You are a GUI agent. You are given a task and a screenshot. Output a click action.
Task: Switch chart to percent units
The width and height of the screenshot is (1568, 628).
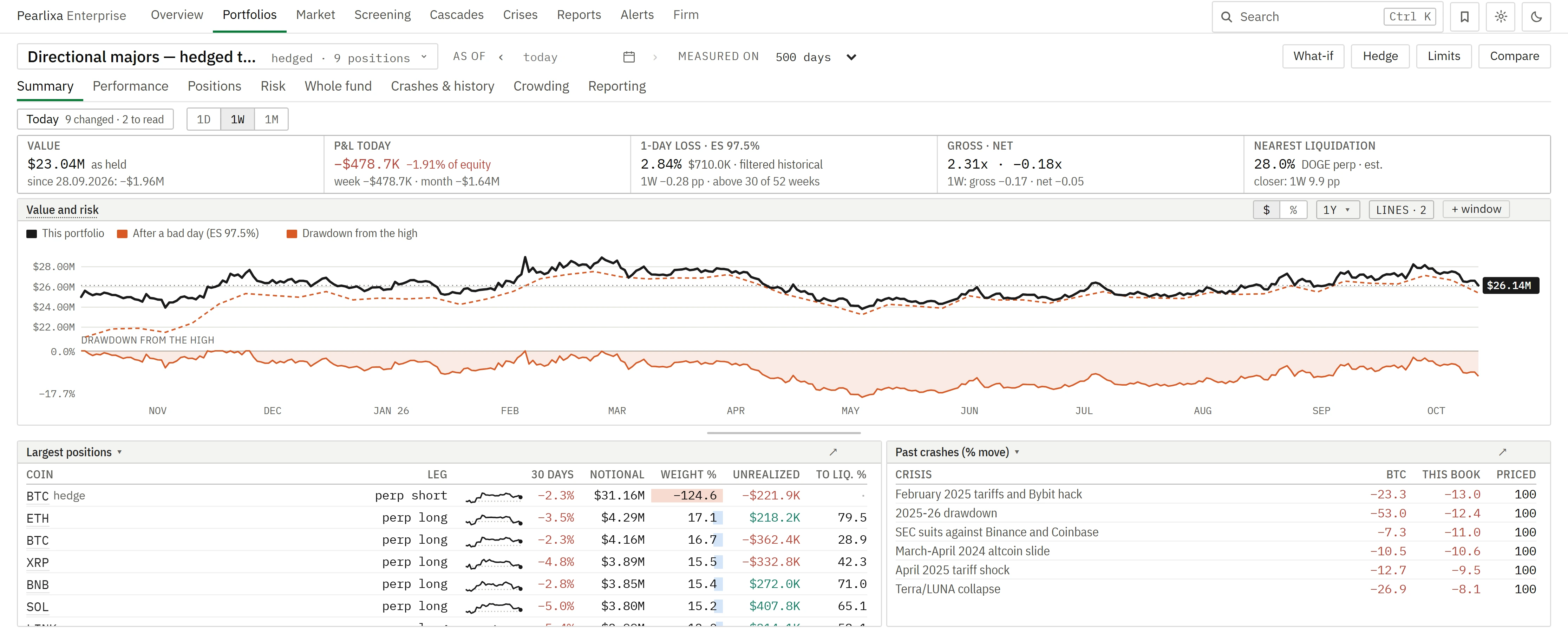click(x=1293, y=210)
